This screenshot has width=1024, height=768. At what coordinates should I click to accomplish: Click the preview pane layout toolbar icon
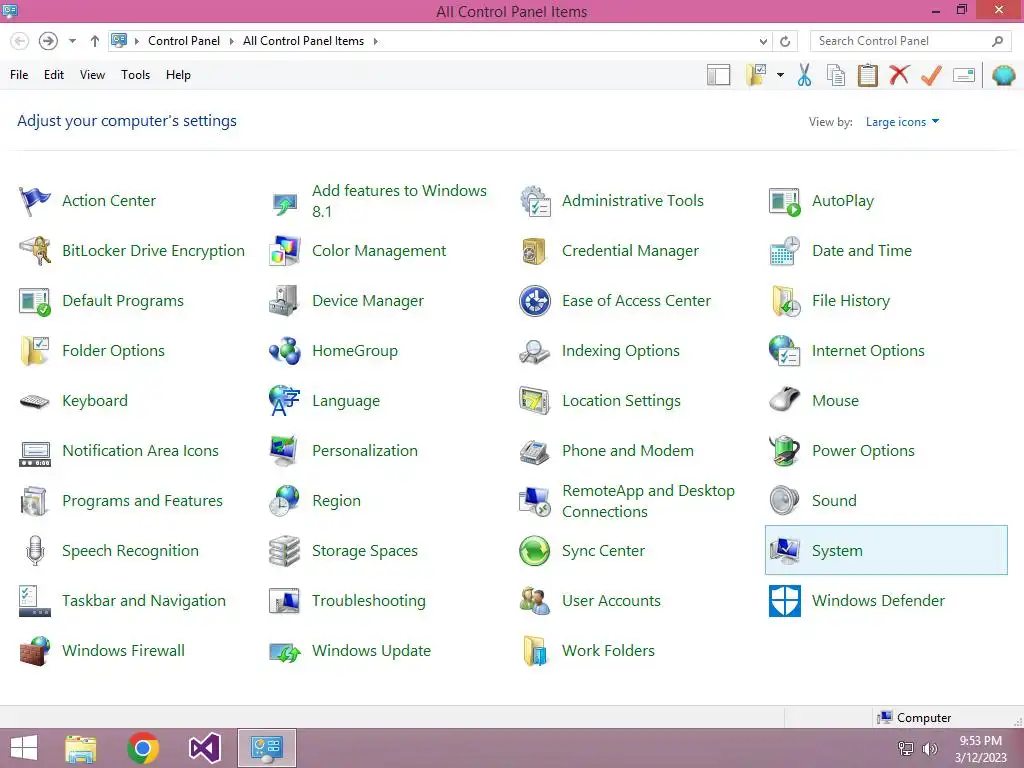(x=718, y=75)
